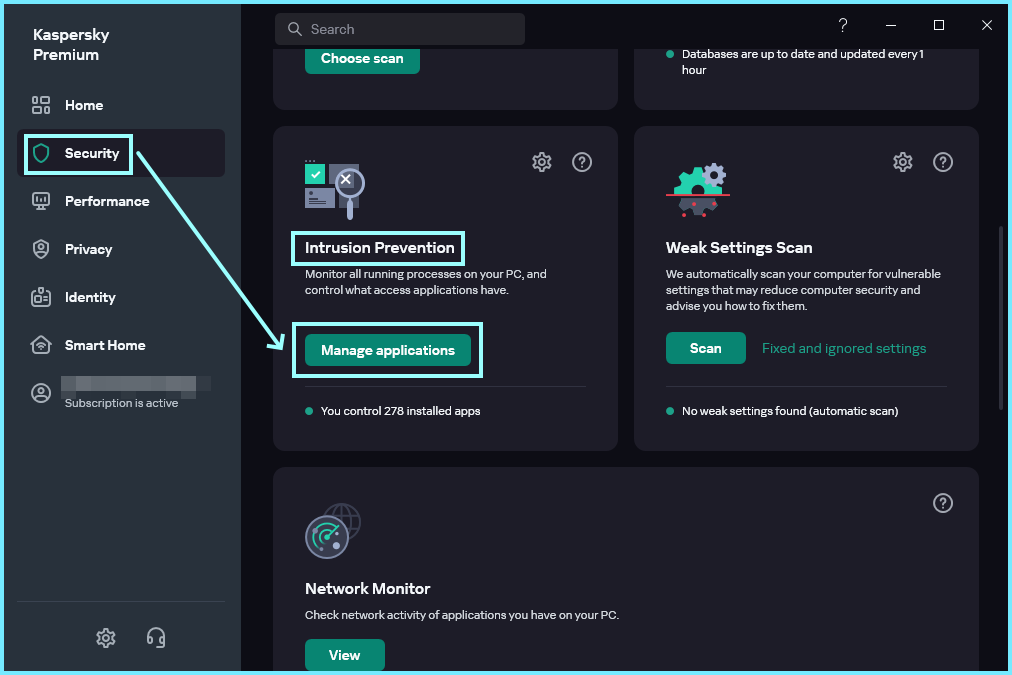The width and height of the screenshot is (1012, 675).
Task: Open the account profile icon
Action: [x=41, y=393]
